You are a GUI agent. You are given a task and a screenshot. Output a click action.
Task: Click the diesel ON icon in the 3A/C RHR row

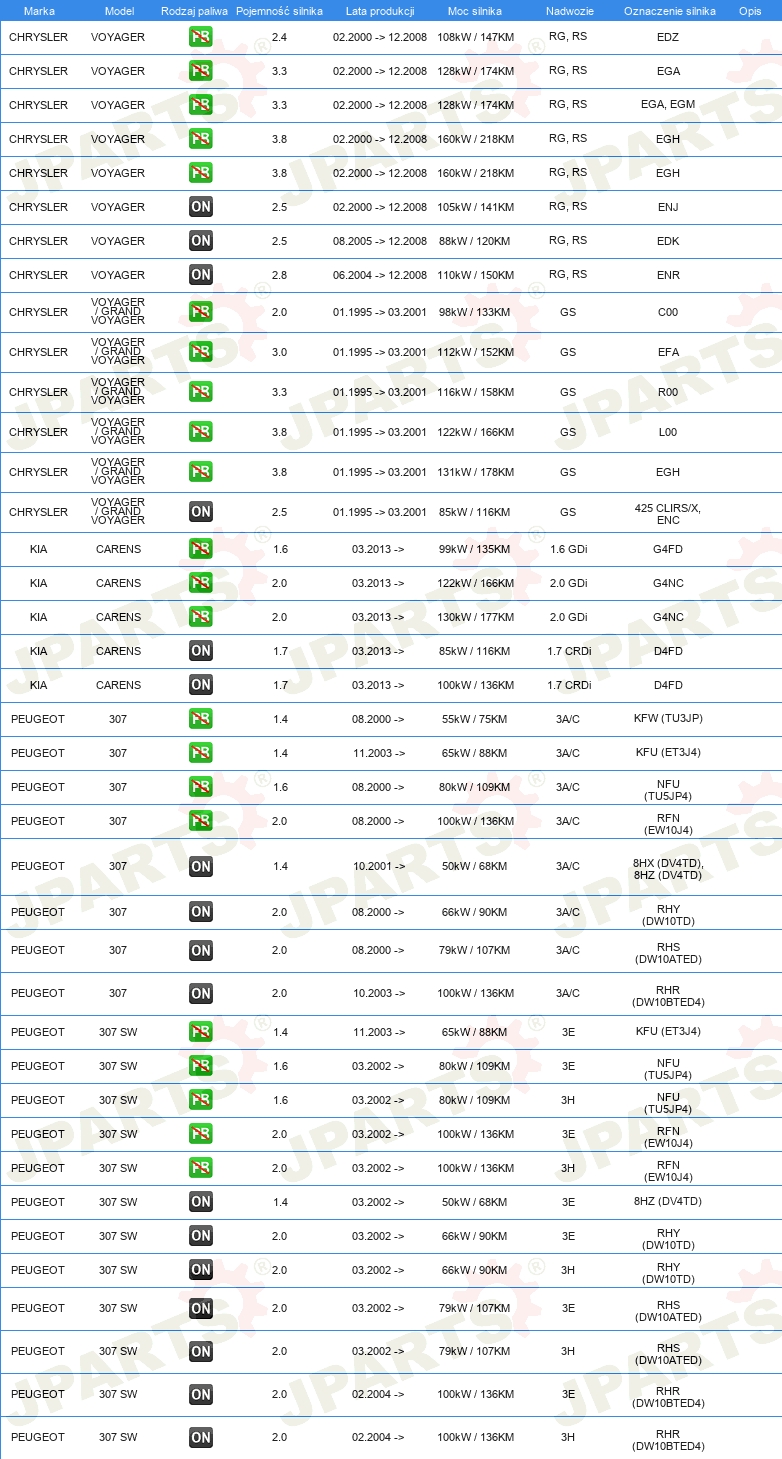point(201,993)
